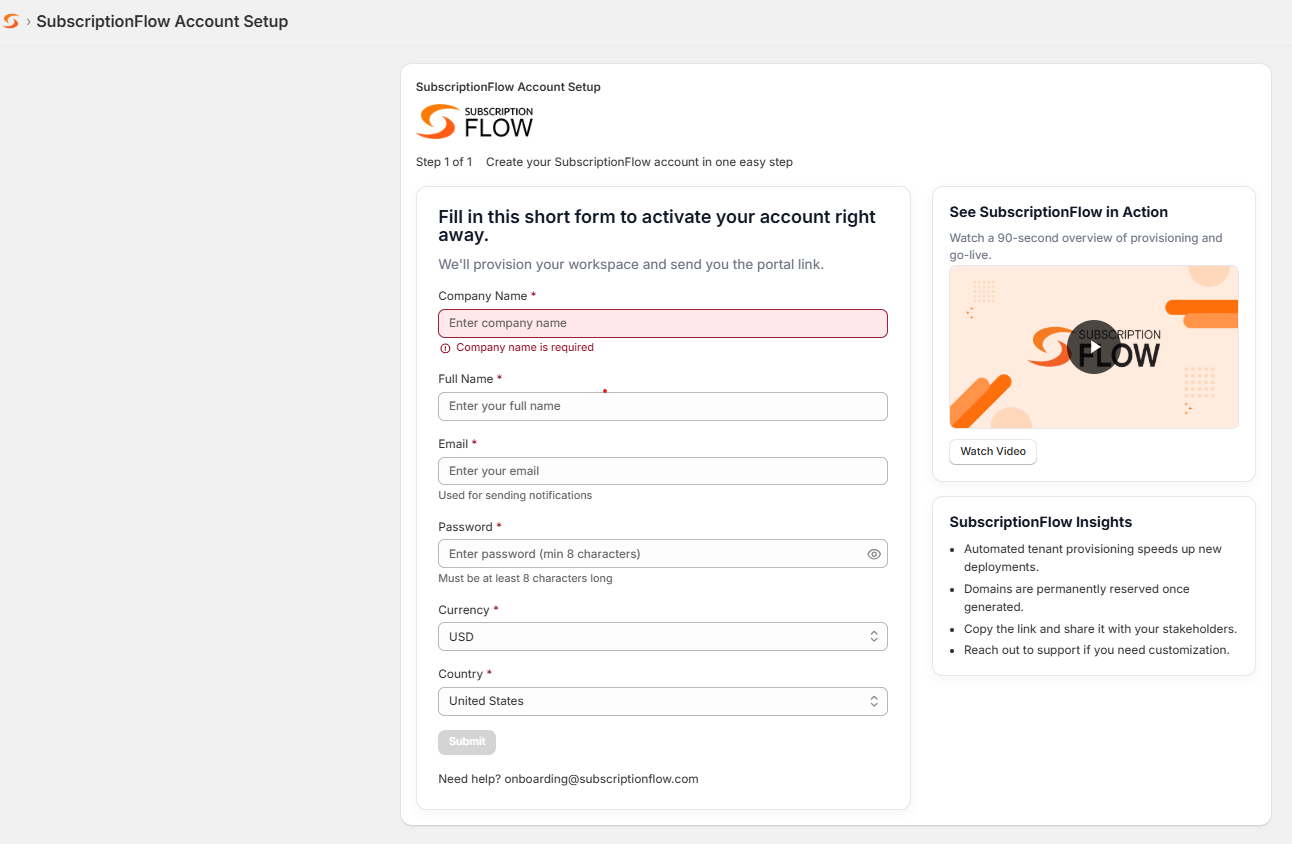Click the 'Fill in this short form' heading
The width and height of the screenshot is (1292, 844).
pyautogui.click(x=657, y=226)
